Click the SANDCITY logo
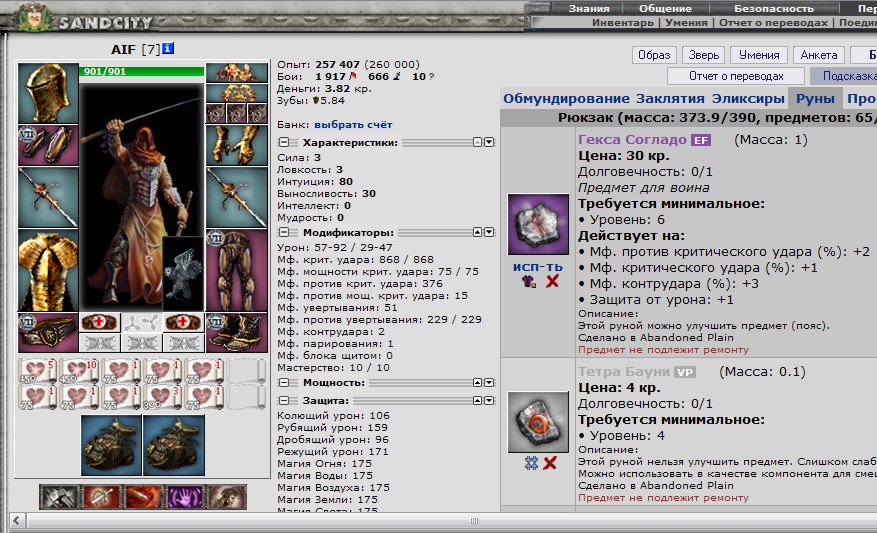The width and height of the screenshot is (877, 533). pyautogui.click(x=105, y=23)
